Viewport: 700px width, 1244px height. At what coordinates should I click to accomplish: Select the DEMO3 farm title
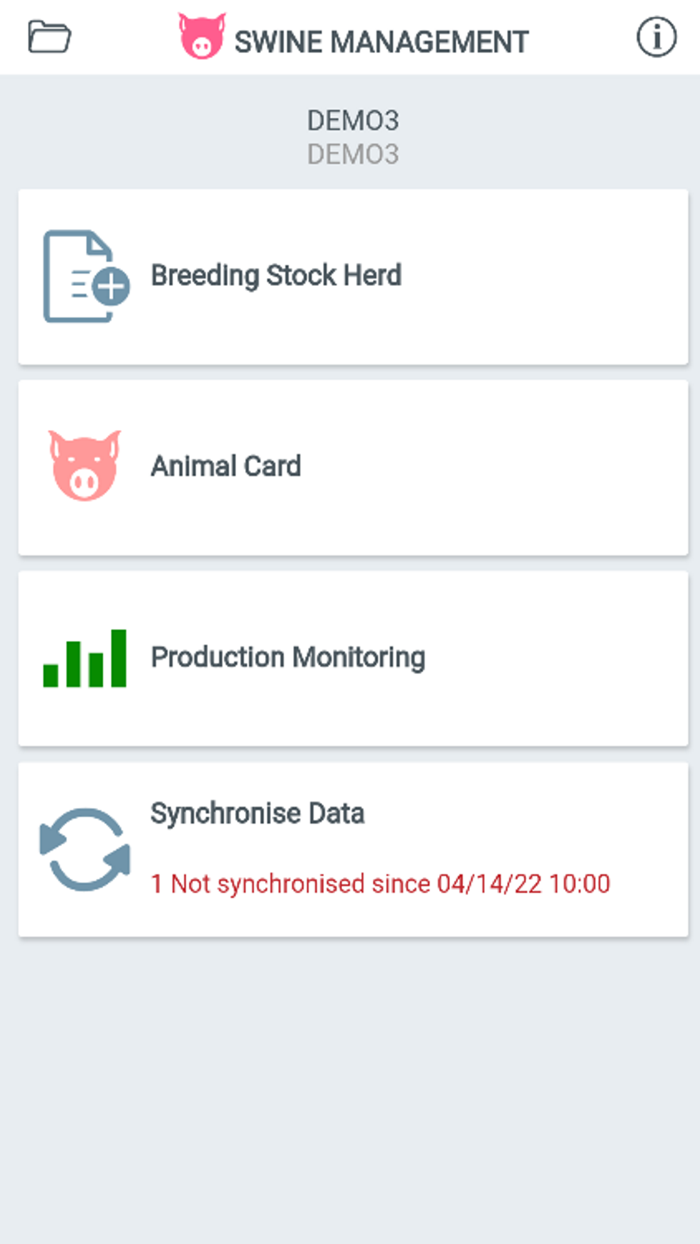click(353, 121)
